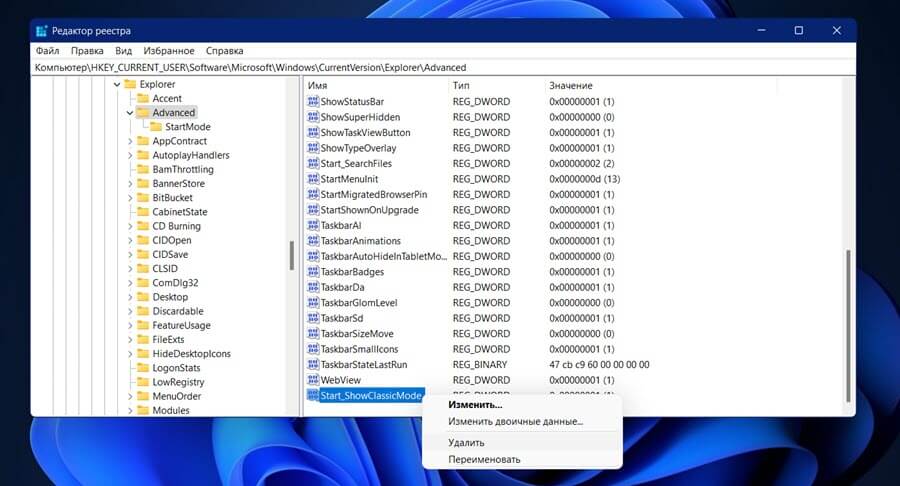Image resolution: width=900 pixels, height=486 pixels.
Task: Open the Файл menu
Action: pos(47,51)
